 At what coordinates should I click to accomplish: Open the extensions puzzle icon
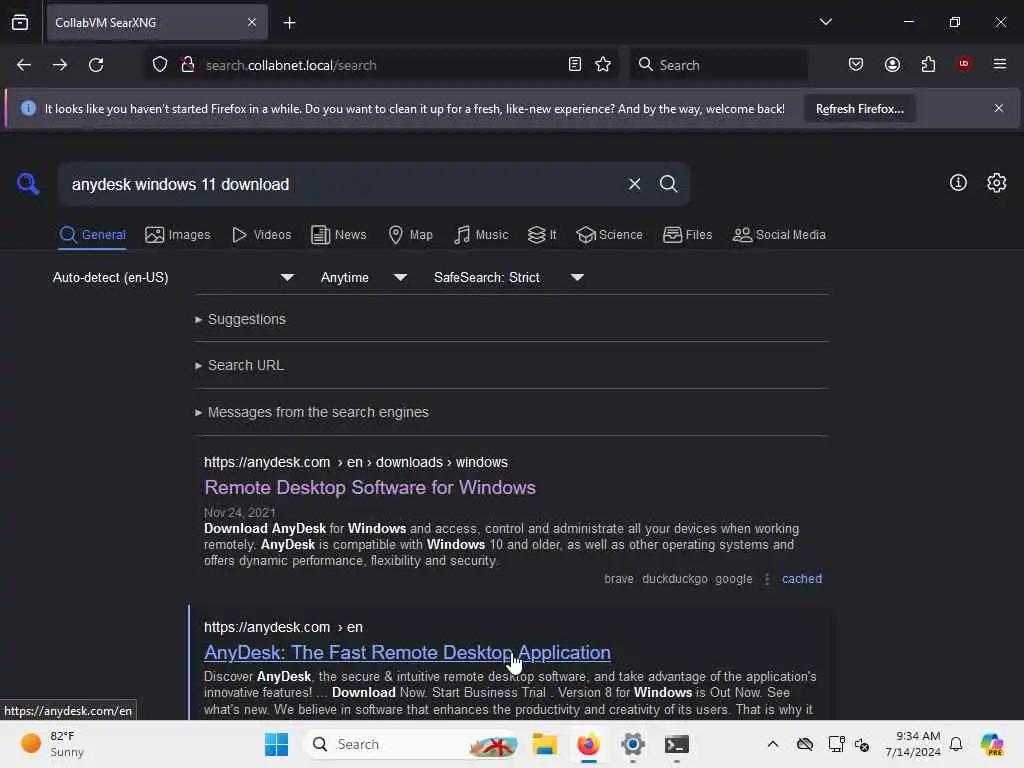pyautogui.click(x=928, y=65)
